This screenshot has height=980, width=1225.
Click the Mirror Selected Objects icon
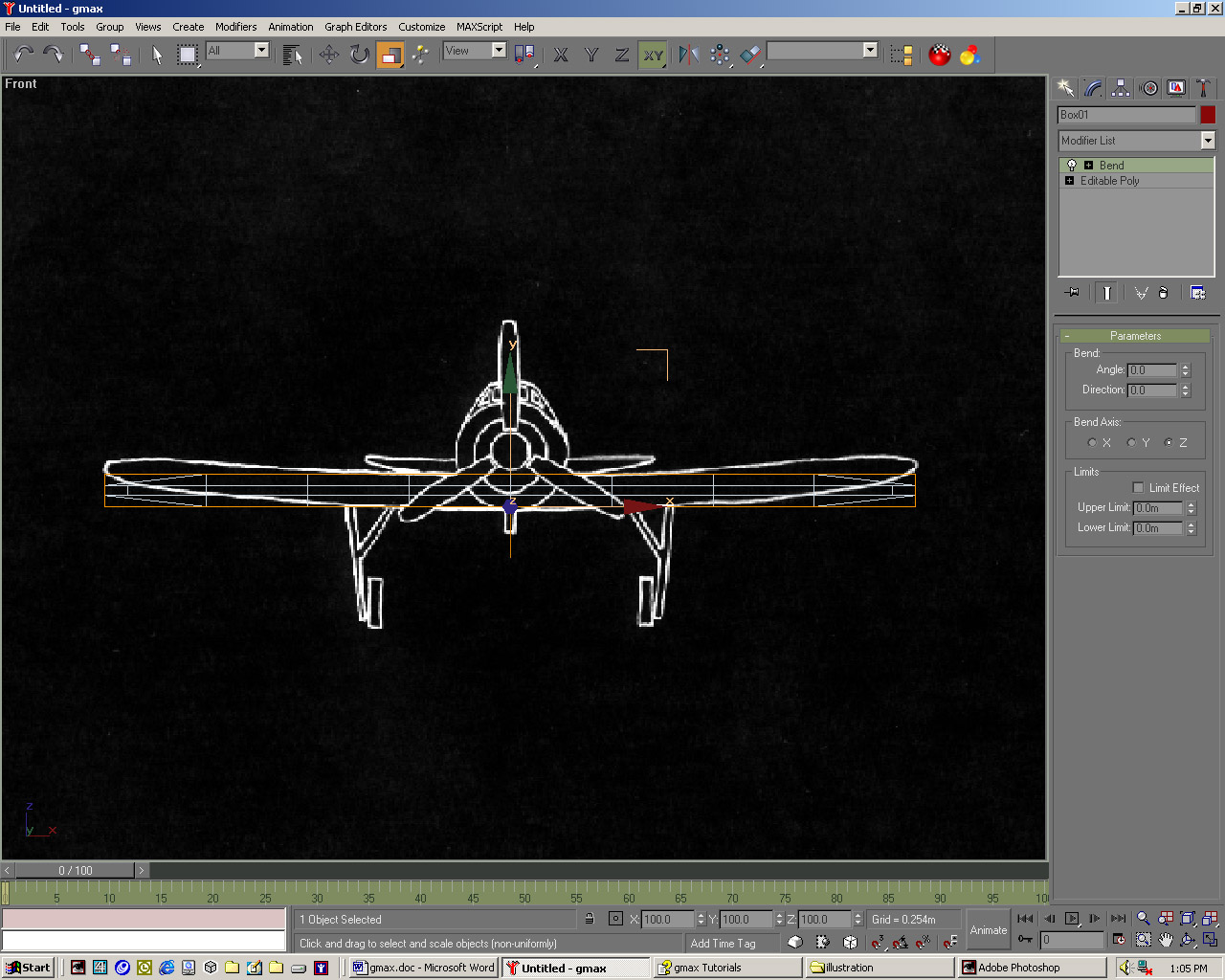point(689,55)
